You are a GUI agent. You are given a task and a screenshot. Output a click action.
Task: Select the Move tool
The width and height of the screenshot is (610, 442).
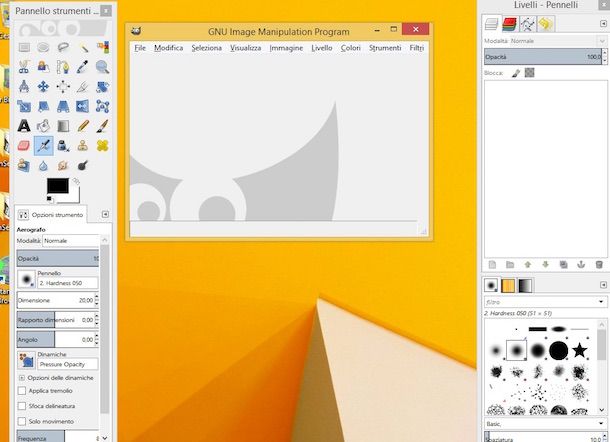[x=43, y=86]
